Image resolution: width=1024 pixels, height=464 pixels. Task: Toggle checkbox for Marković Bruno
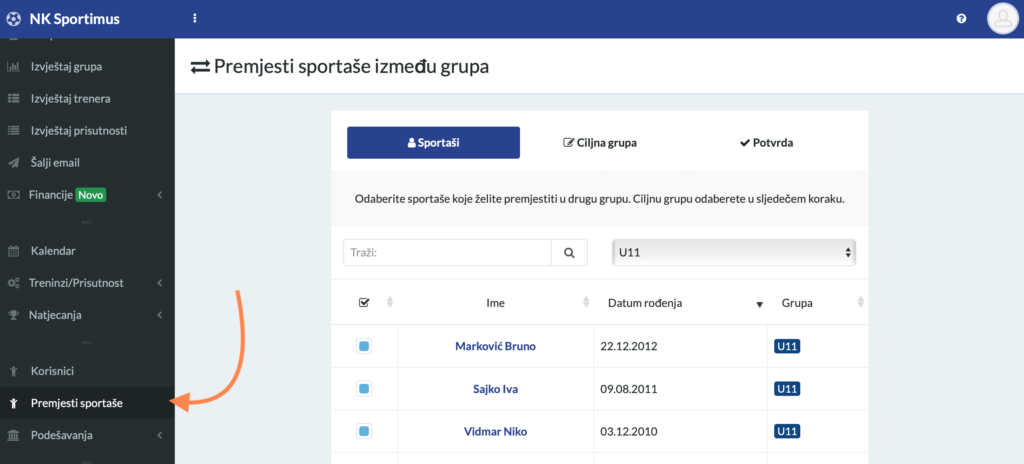point(364,346)
